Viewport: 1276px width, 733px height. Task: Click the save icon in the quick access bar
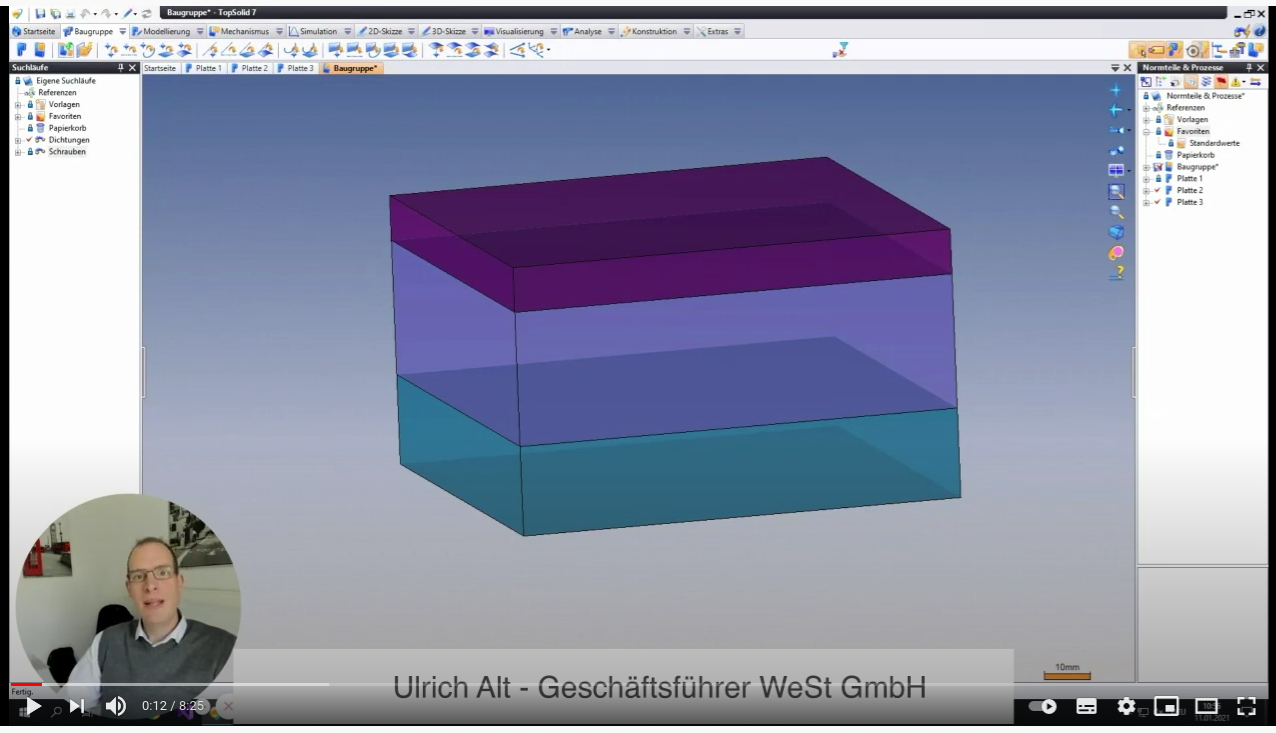(42, 12)
